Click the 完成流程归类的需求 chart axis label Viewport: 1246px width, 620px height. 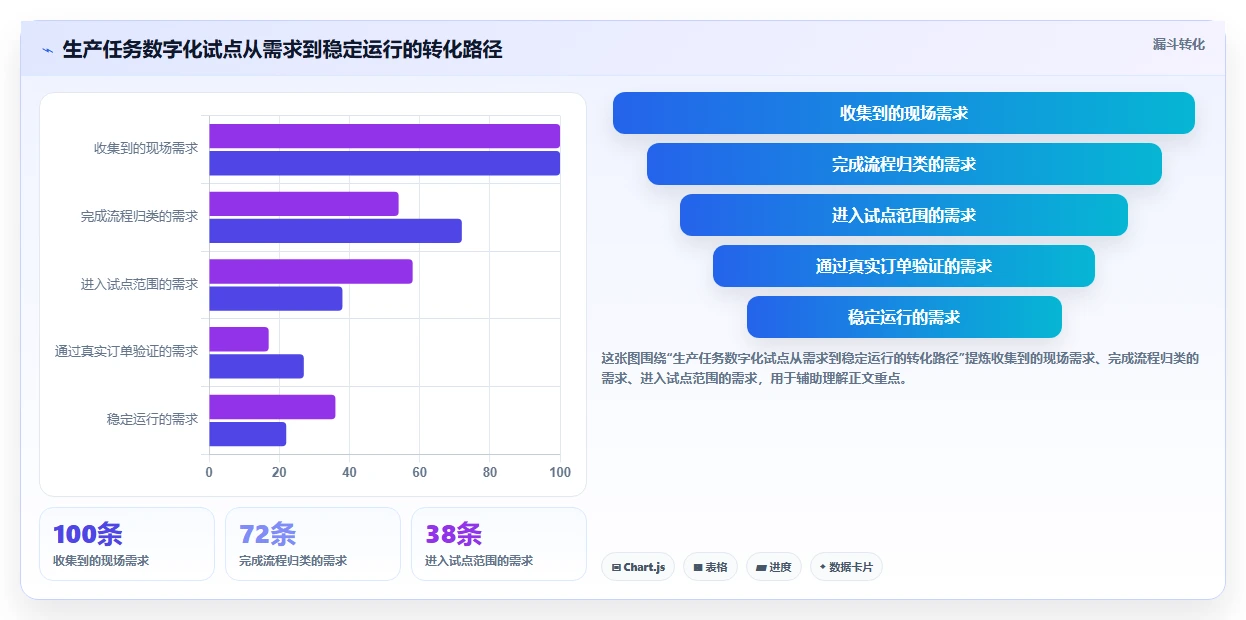140,216
